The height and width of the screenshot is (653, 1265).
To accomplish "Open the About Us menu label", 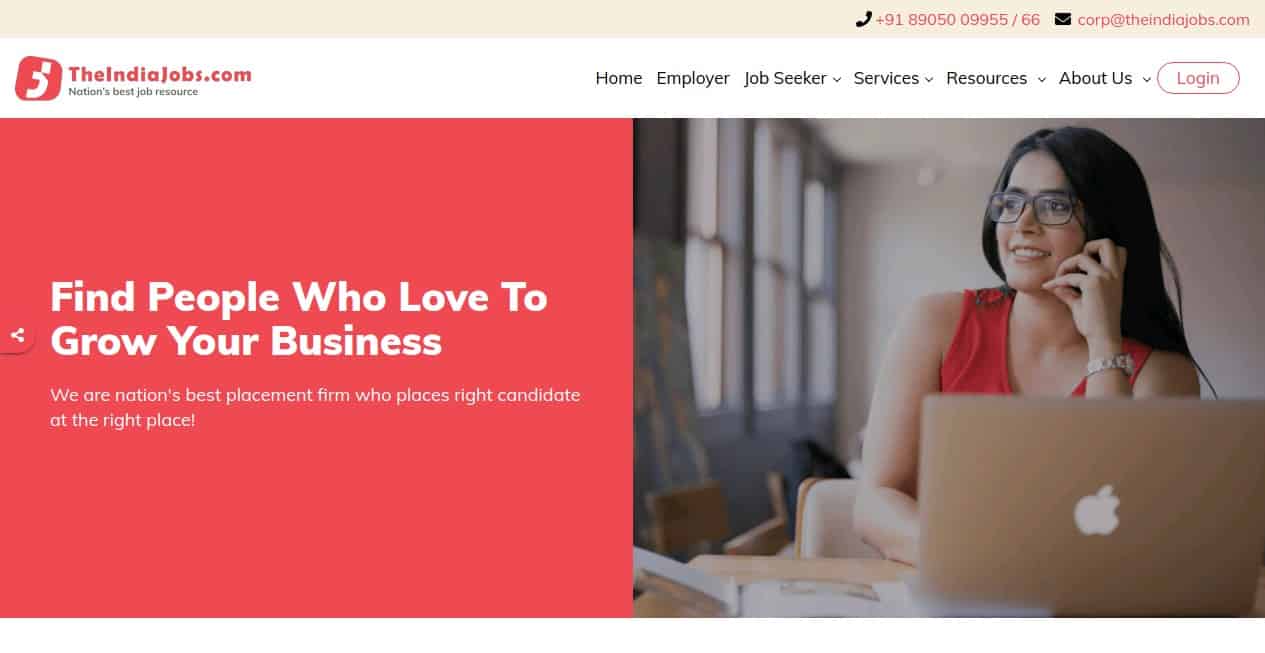I will (x=1095, y=78).
